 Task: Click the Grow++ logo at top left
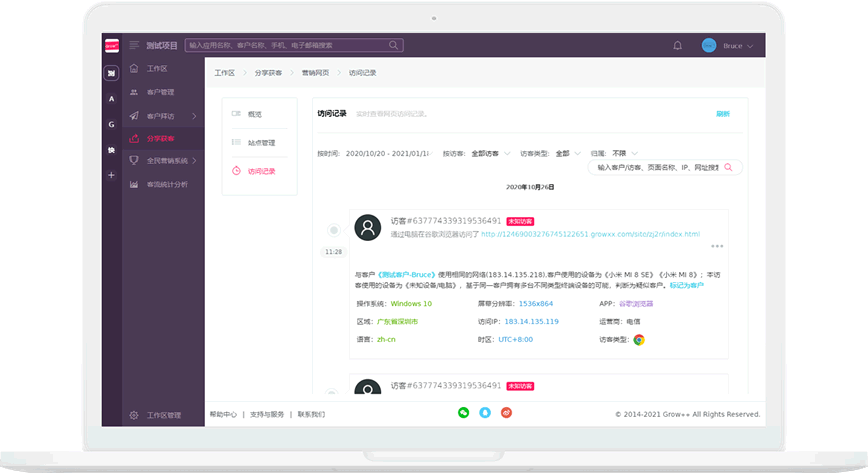[111, 45]
